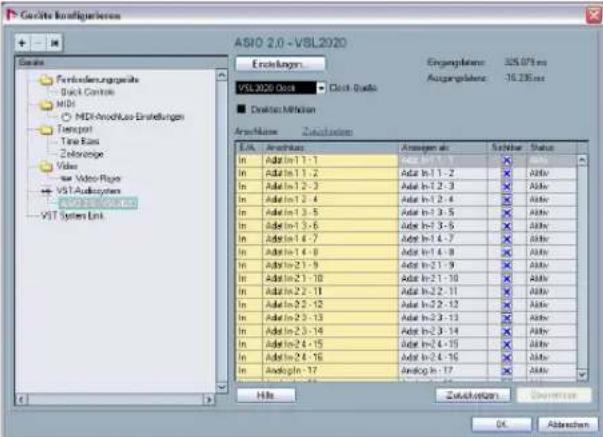
Task: Click the up arrow of port table scrollbar
Action: pos(582,160)
